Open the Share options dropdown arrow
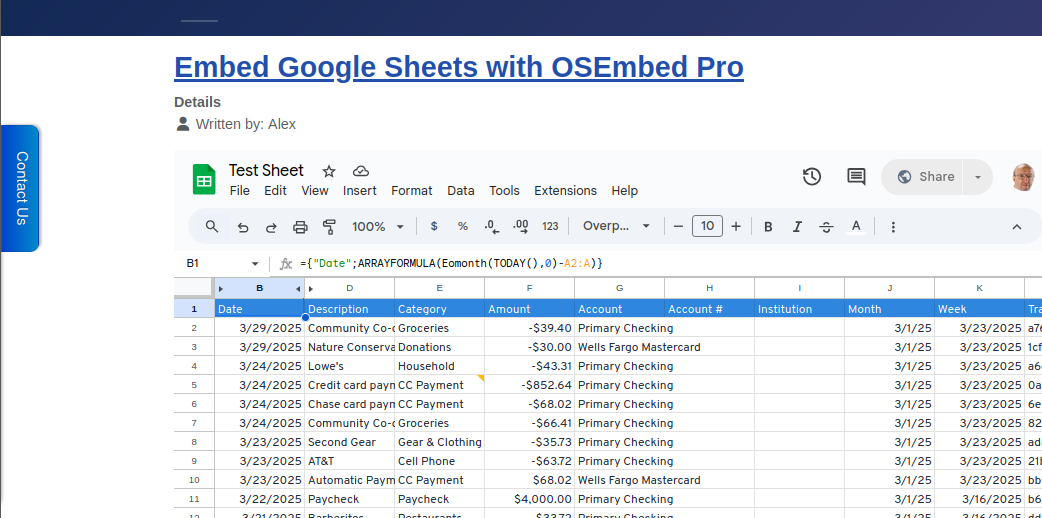This screenshot has height=518, width=1042. (978, 177)
